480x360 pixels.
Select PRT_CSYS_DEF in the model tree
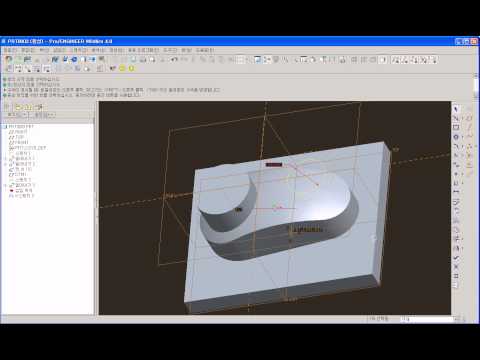pos(28,148)
